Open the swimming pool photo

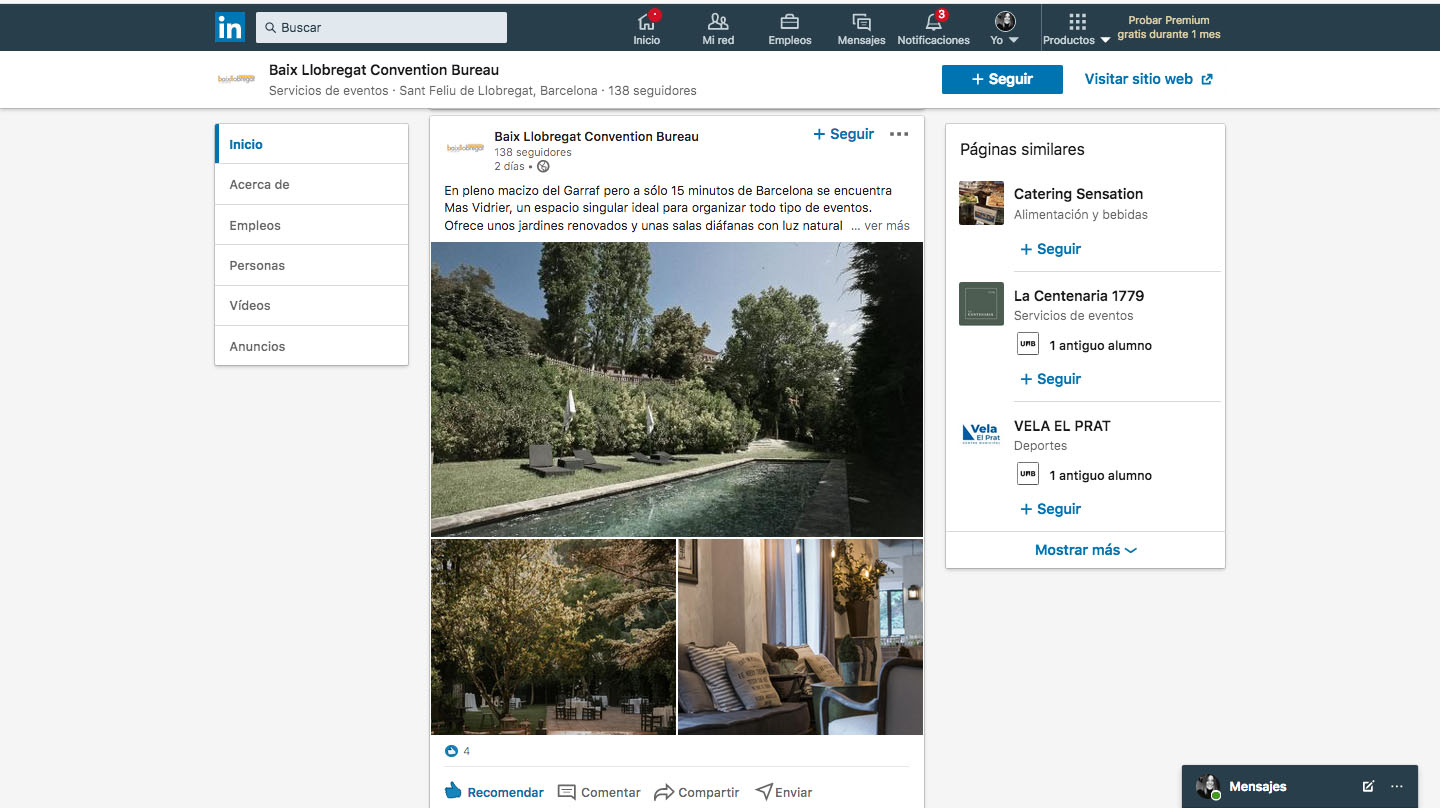(676, 389)
